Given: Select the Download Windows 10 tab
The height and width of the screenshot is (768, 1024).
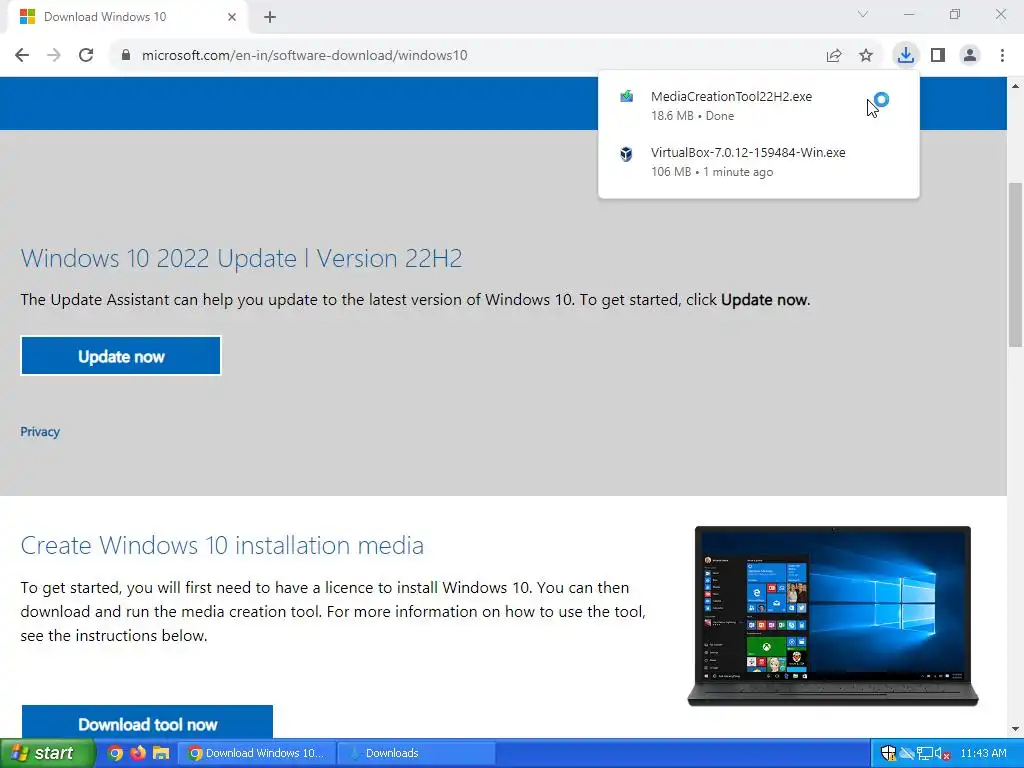Looking at the screenshot, I should (x=128, y=17).
